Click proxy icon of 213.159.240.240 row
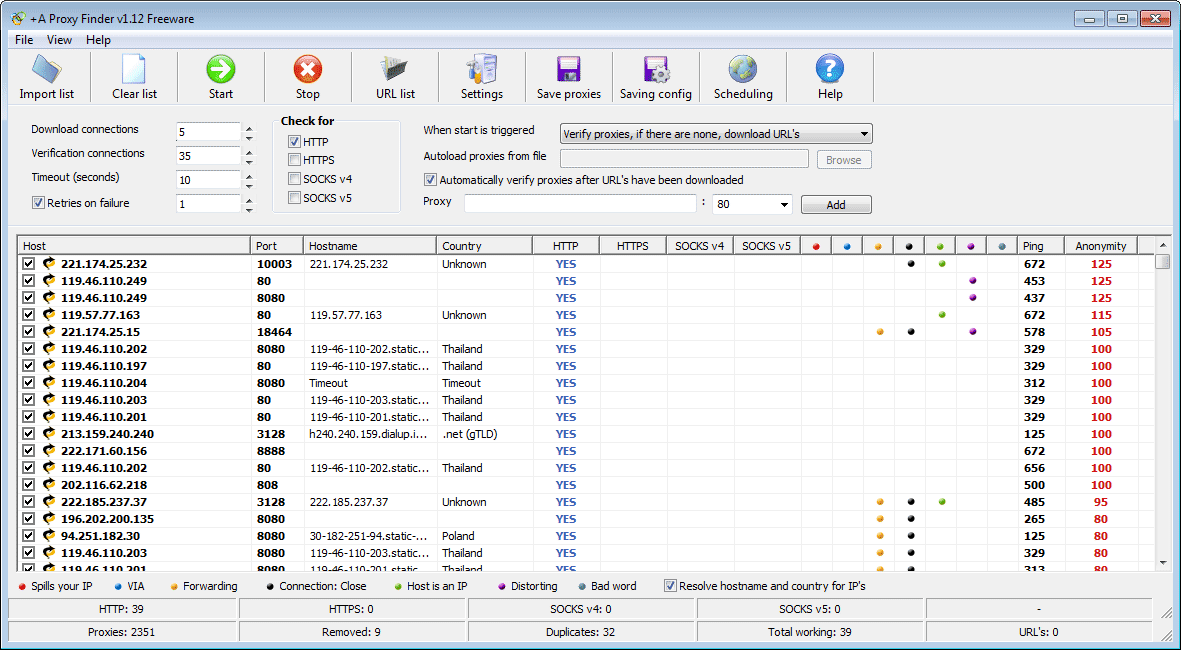The image size is (1181, 650). (49, 434)
